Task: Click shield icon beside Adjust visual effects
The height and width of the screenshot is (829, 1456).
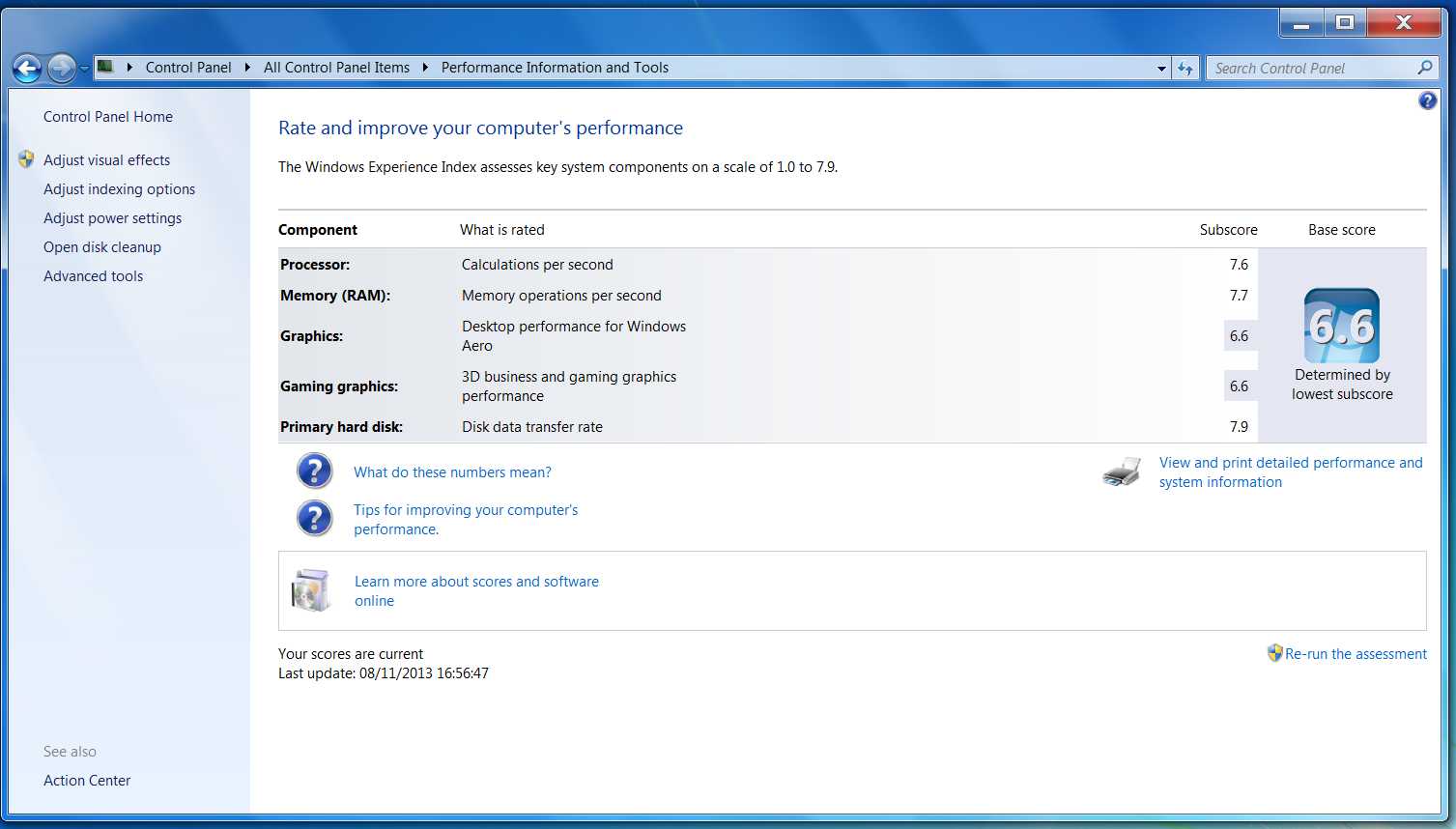Action: pyautogui.click(x=27, y=159)
